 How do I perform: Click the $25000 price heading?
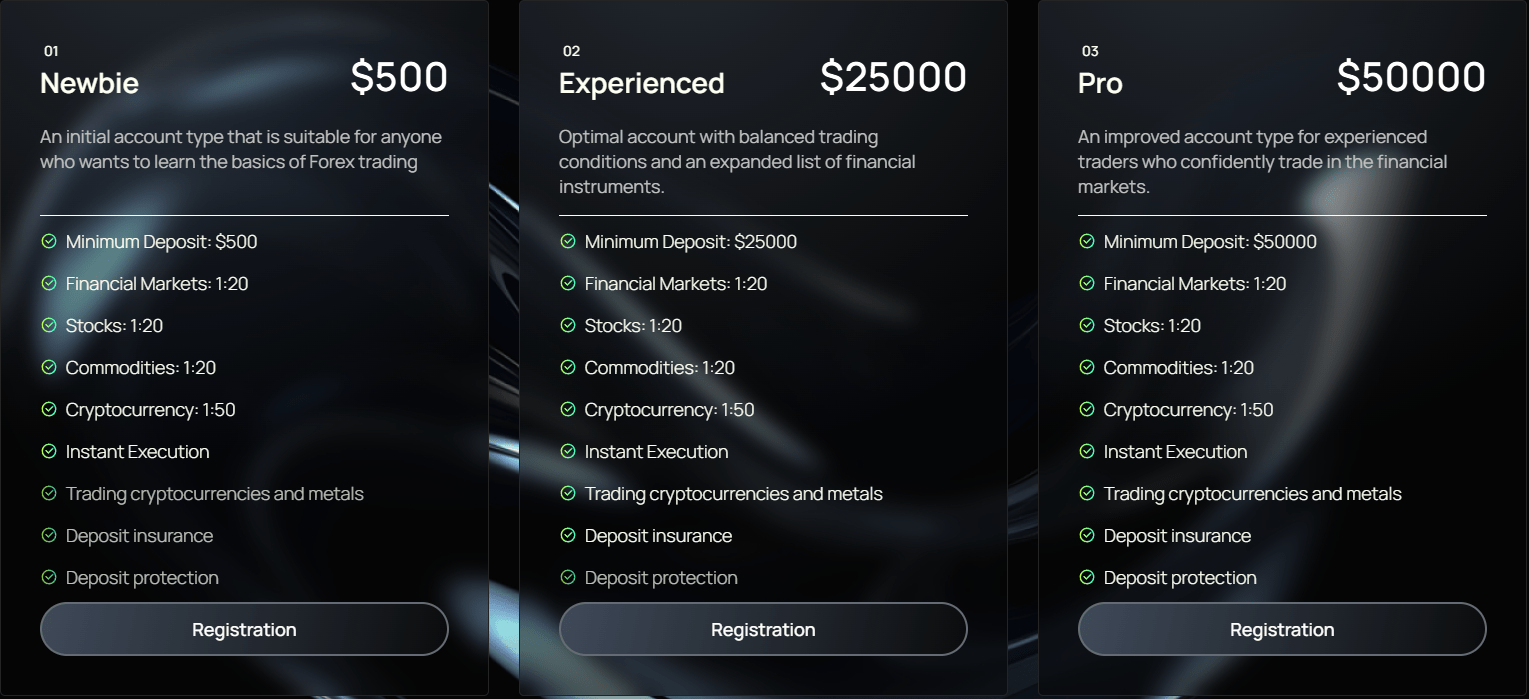[894, 77]
